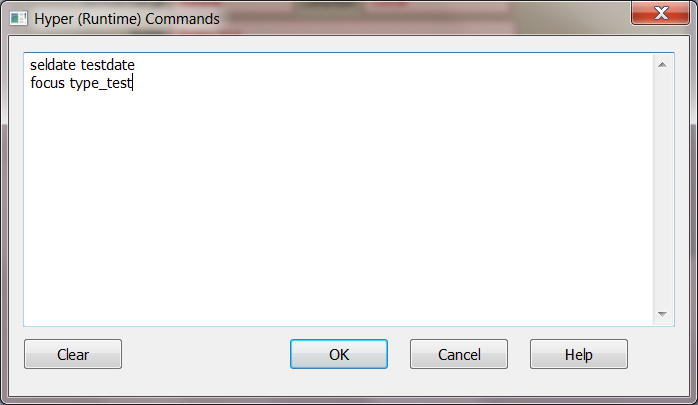
Task: Open Help for runtime commands
Action: tap(579, 354)
